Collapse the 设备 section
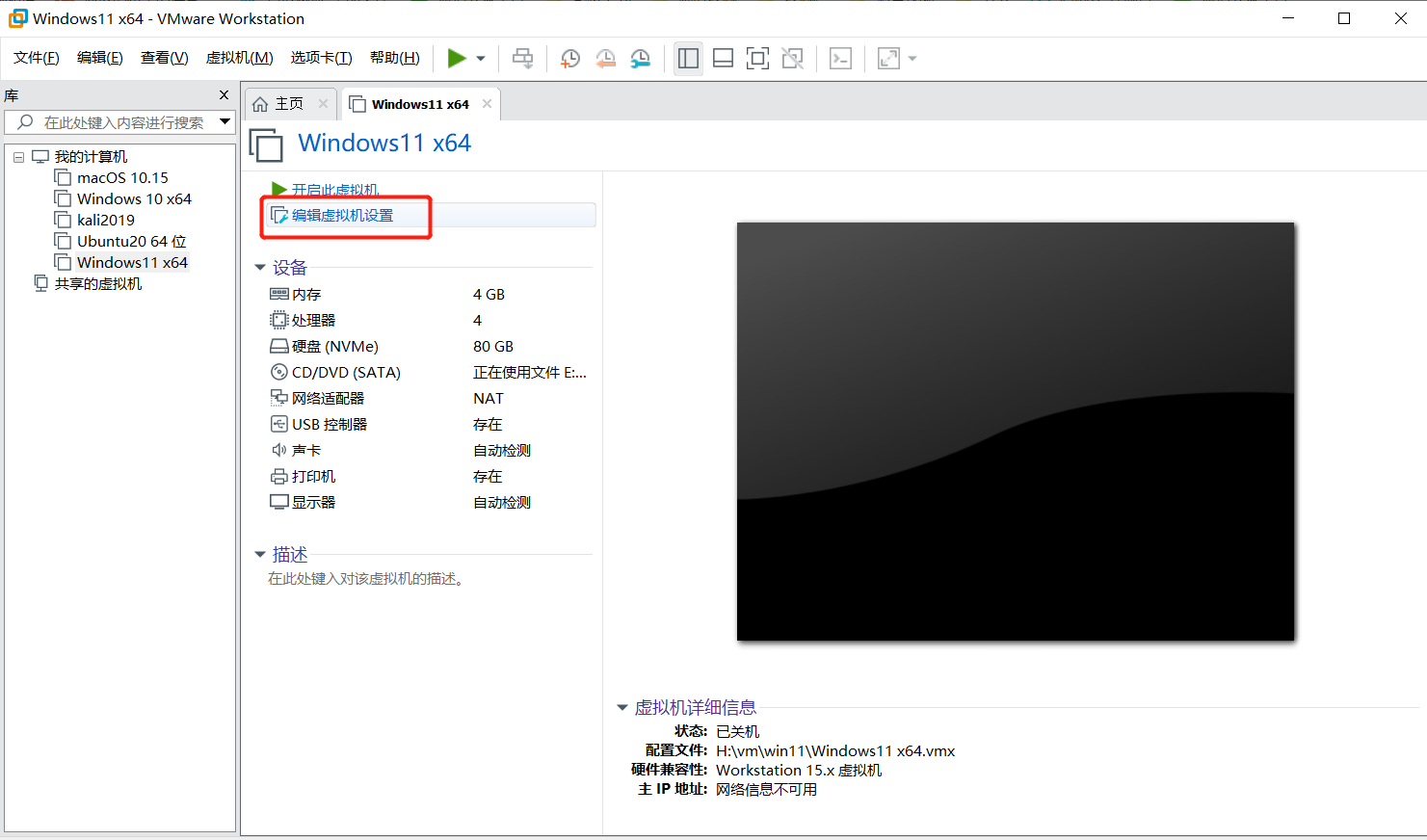 pyautogui.click(x=260, y=267)
